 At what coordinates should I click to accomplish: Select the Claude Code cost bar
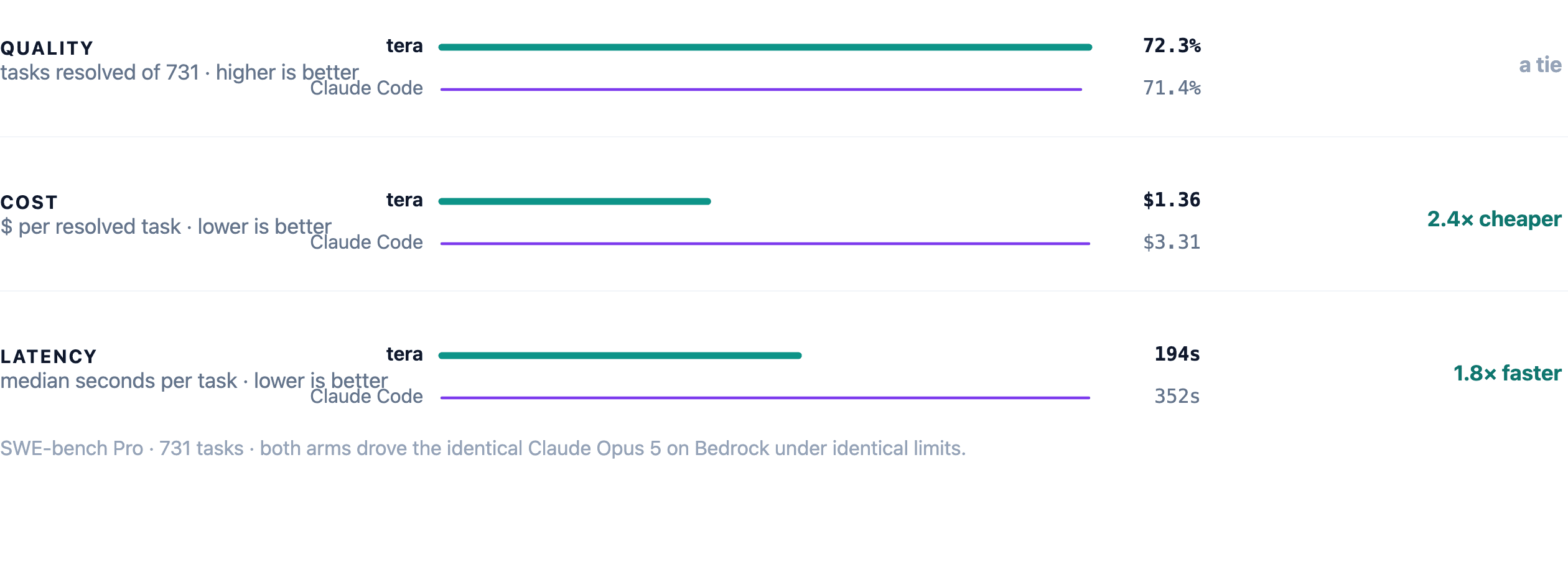[765, 244]
